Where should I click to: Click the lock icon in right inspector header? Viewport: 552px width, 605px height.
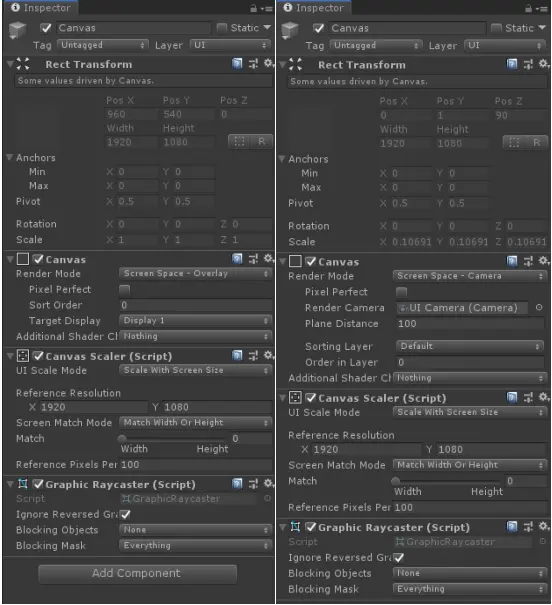pyautogui.click(x=528, y=8)
